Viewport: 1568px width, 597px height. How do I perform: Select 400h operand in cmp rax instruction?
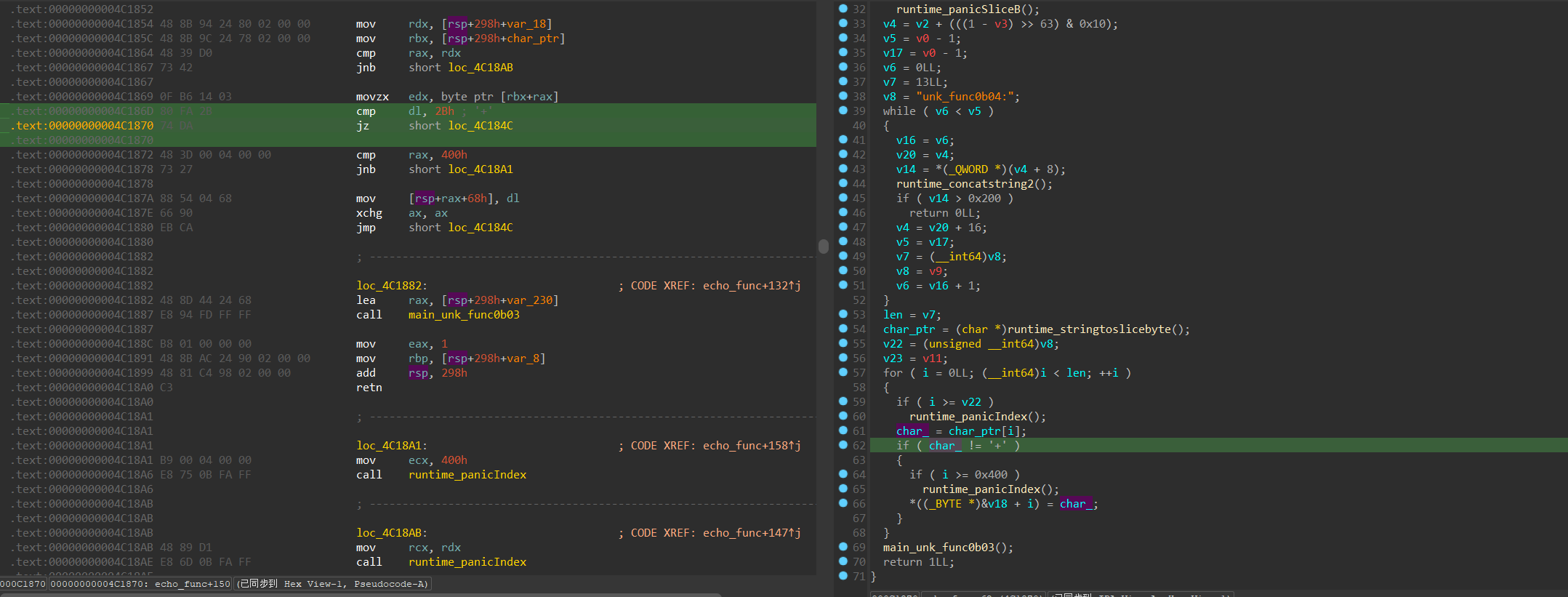click(x=454, y=155)
